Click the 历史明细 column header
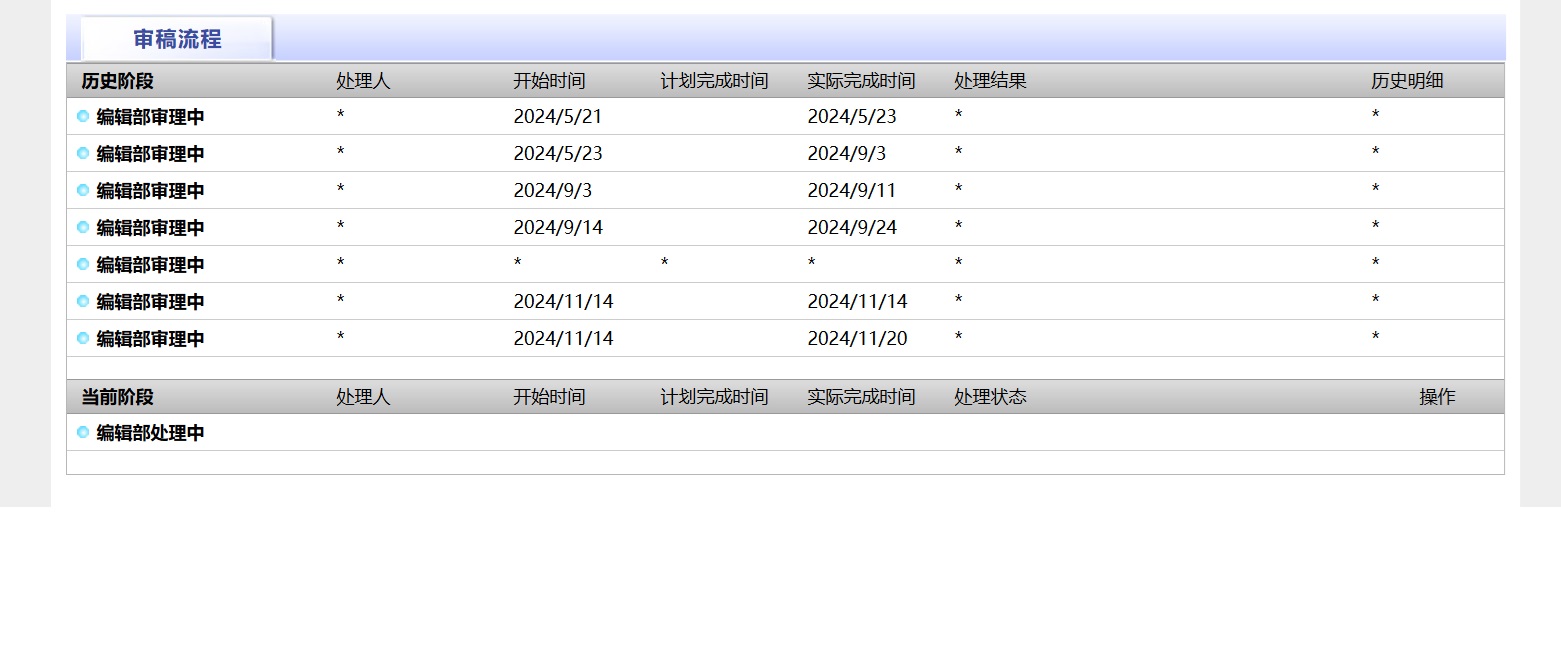Viewport: 1561px width, 650px height. [x=1406, y=81]
